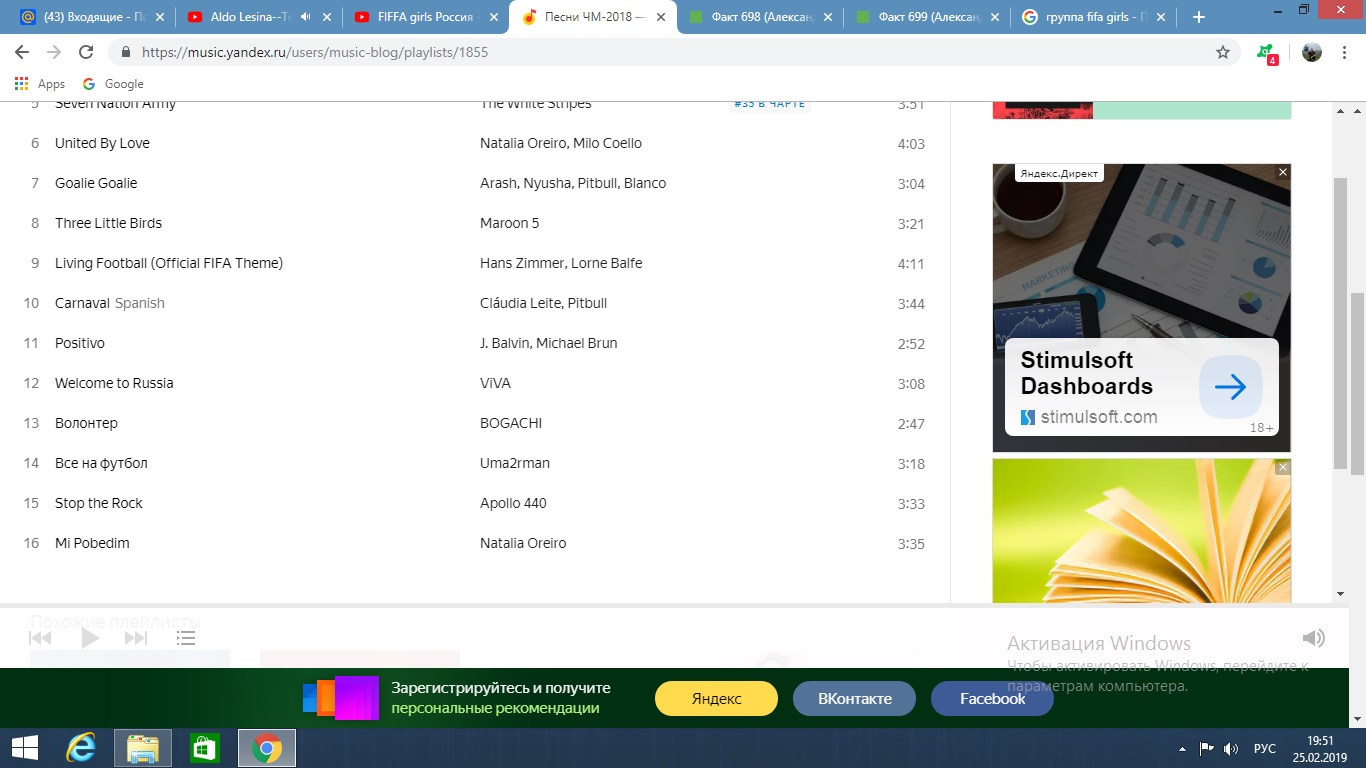Select track Все на футбол
This screenshot has width=1366, height=768.
click(x=101, y=463)
